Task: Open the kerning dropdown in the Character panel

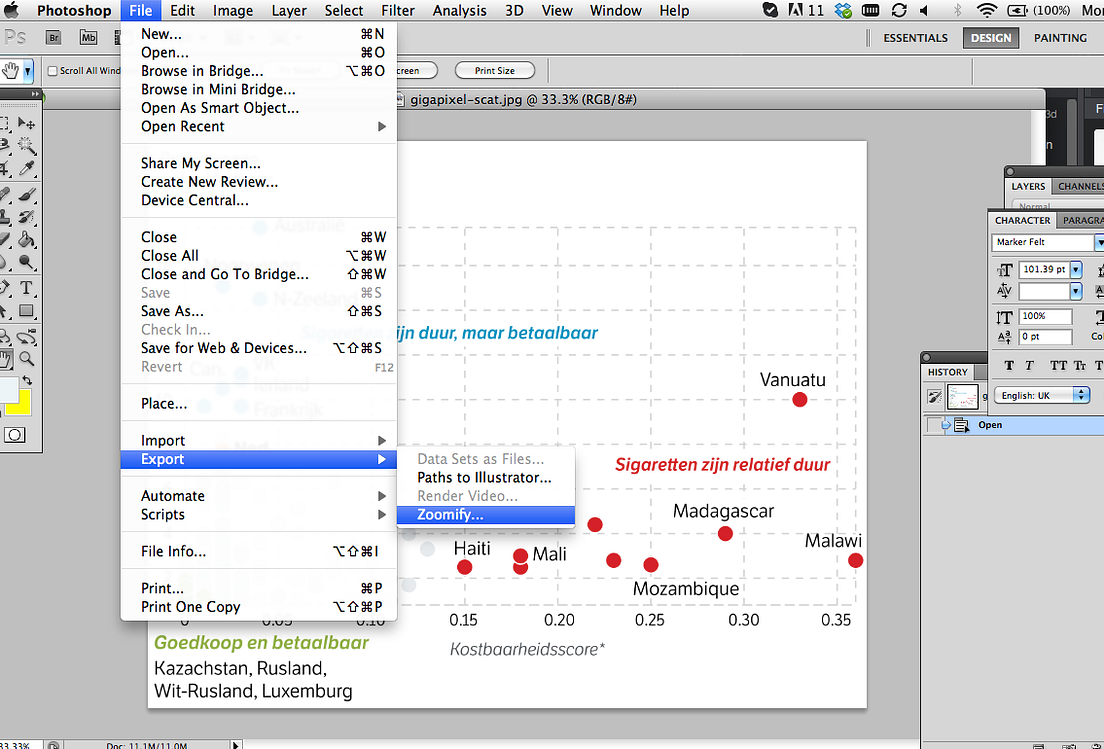Action: 1076,291
